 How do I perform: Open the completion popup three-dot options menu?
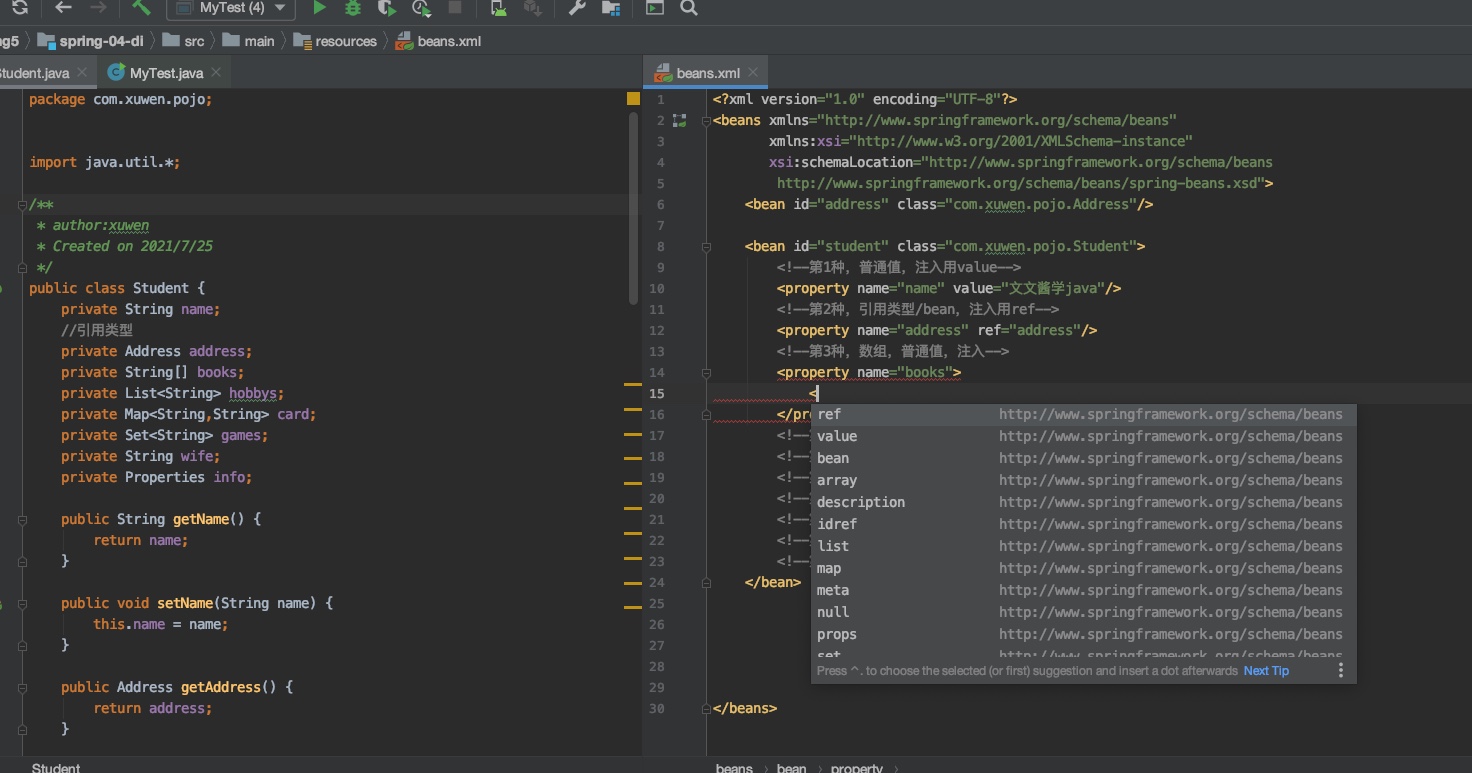[x=1341, y=671]
